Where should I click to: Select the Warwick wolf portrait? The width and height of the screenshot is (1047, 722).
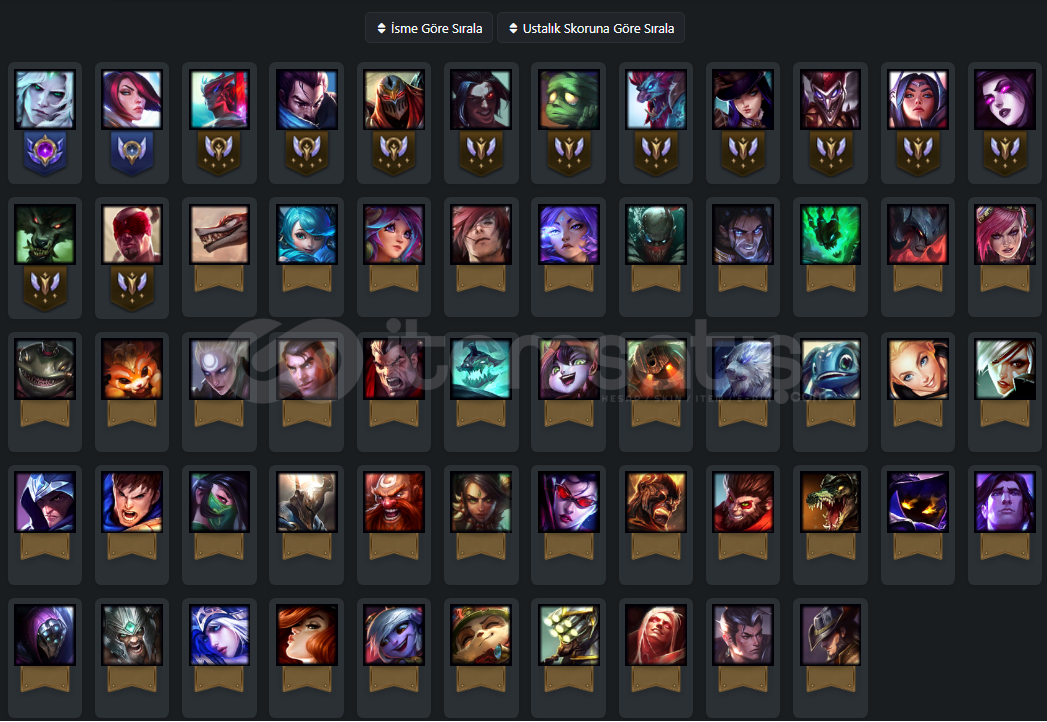(45, 234)
